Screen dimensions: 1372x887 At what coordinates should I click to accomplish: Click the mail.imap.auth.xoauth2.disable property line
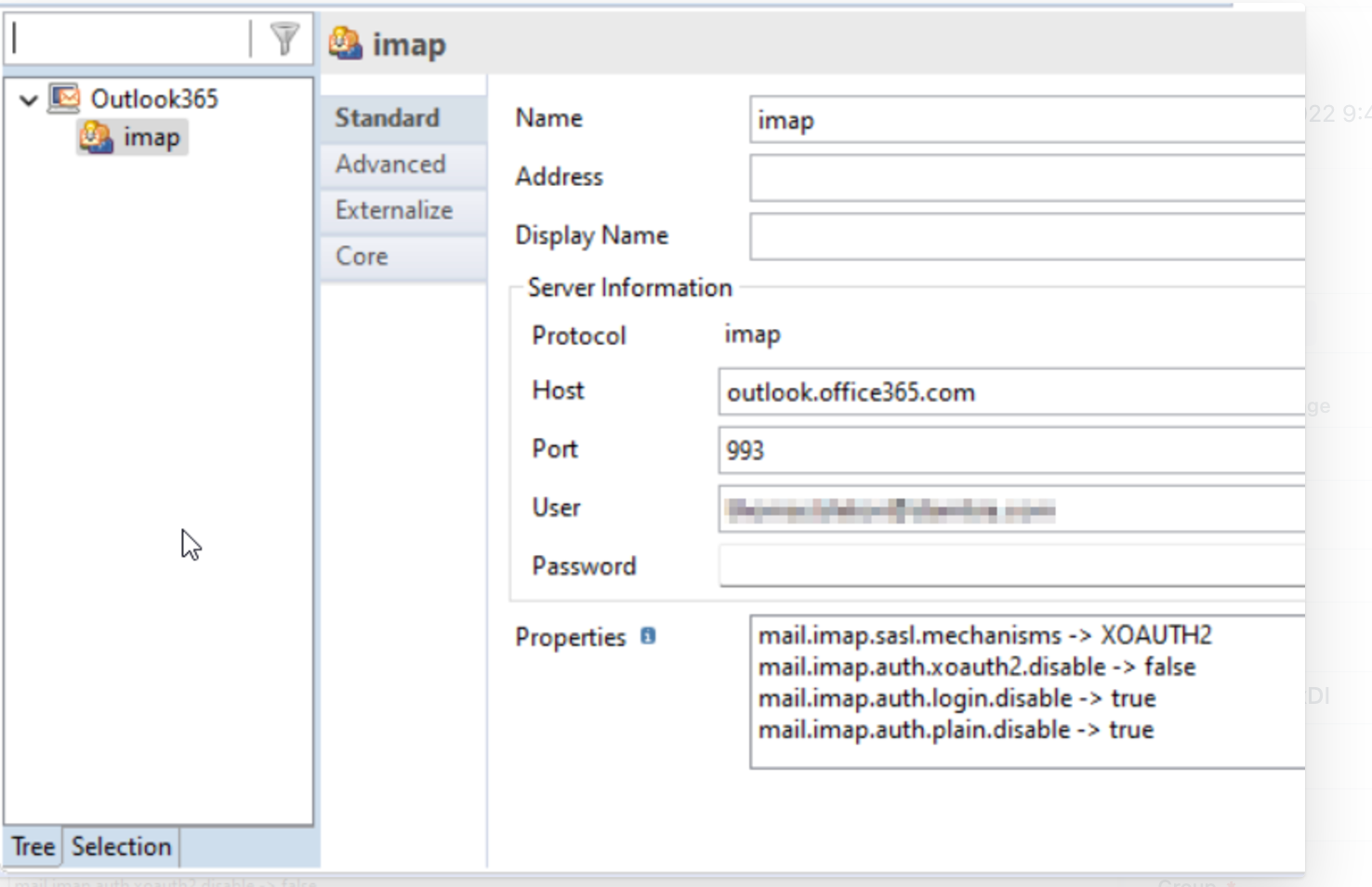coord(977,667)
